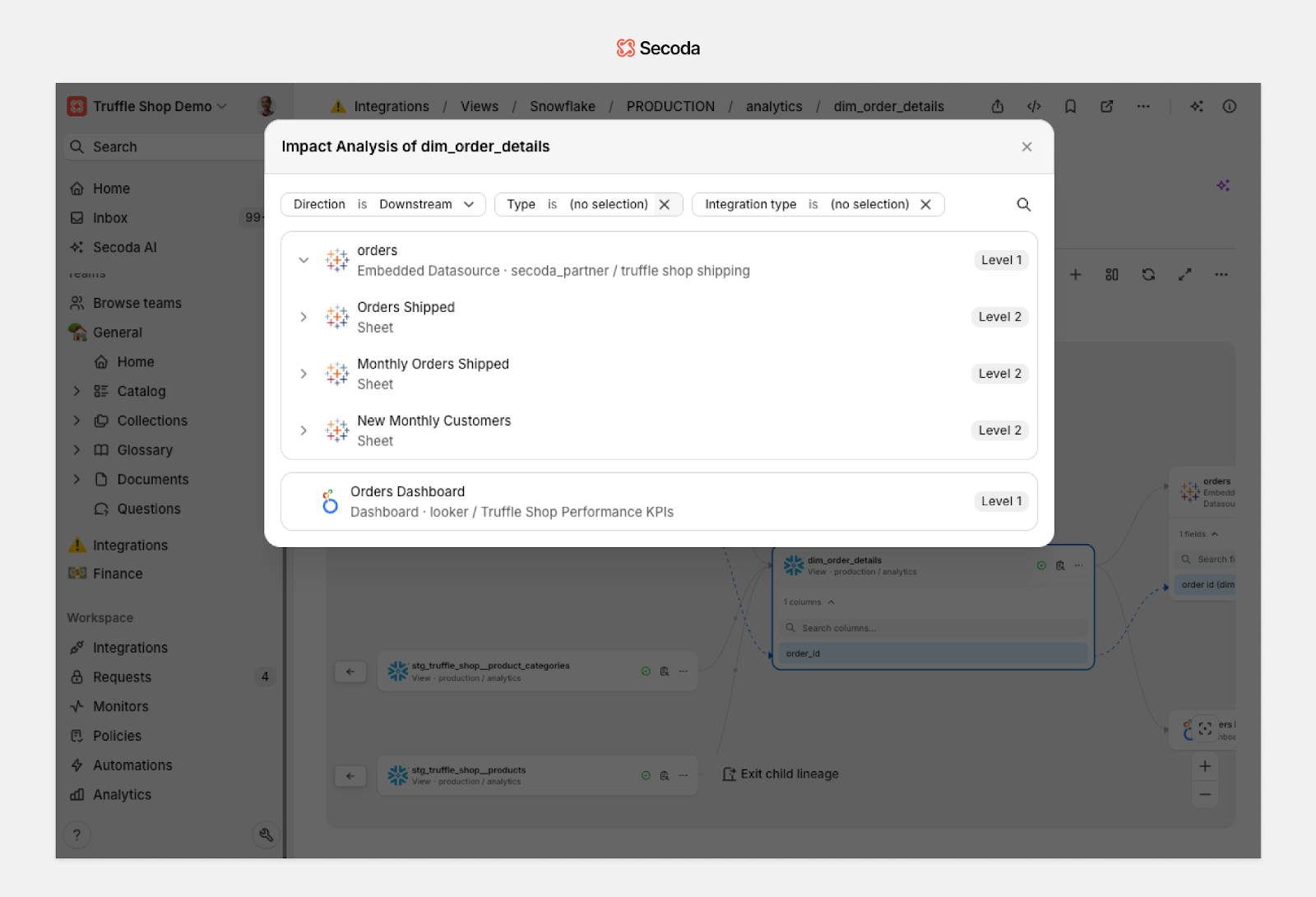Open Monitors

point(120,706)
